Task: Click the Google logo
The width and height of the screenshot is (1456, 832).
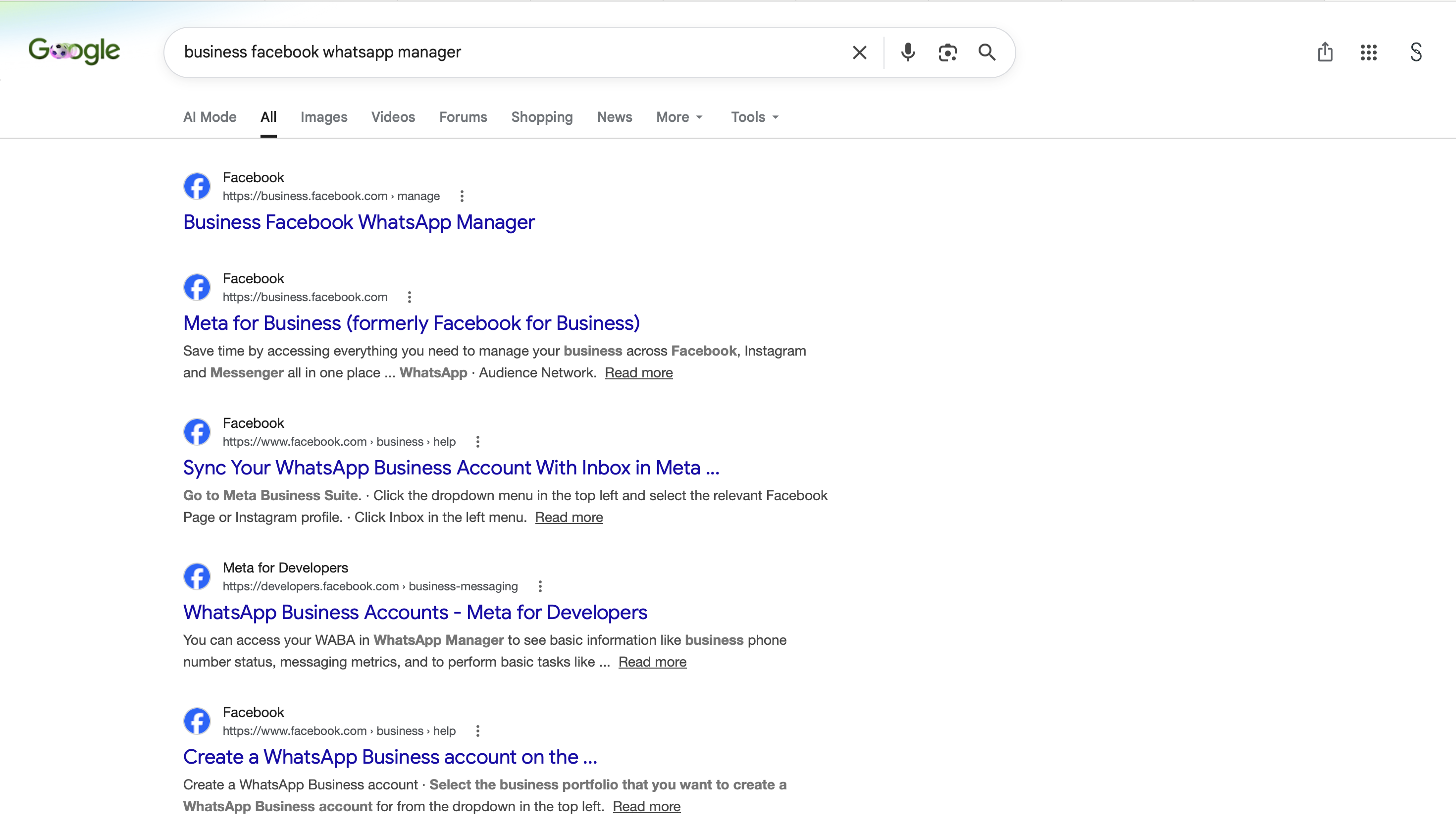Action: pyautogui.click(x=74, y=52)
